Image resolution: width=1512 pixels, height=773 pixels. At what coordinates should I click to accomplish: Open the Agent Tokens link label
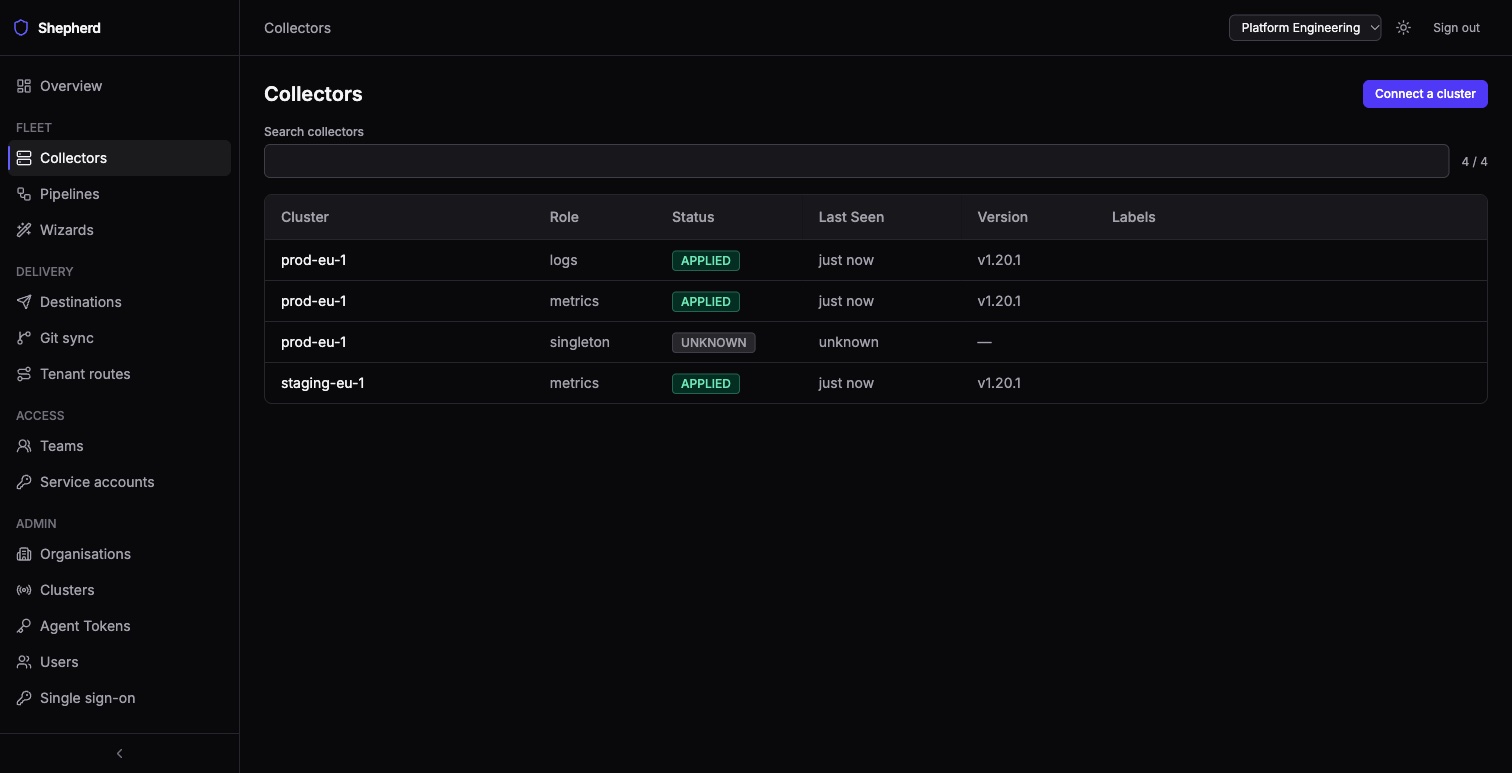[x=85, y=626]
